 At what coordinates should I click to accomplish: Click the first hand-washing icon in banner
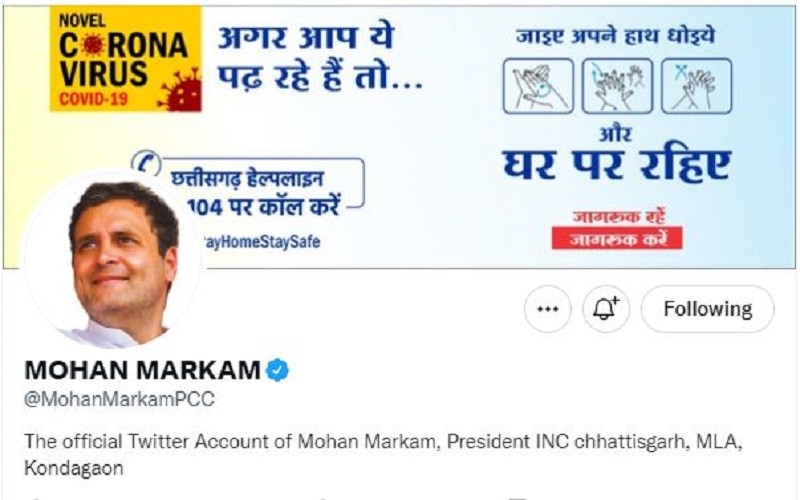click(x=537, y=85)
